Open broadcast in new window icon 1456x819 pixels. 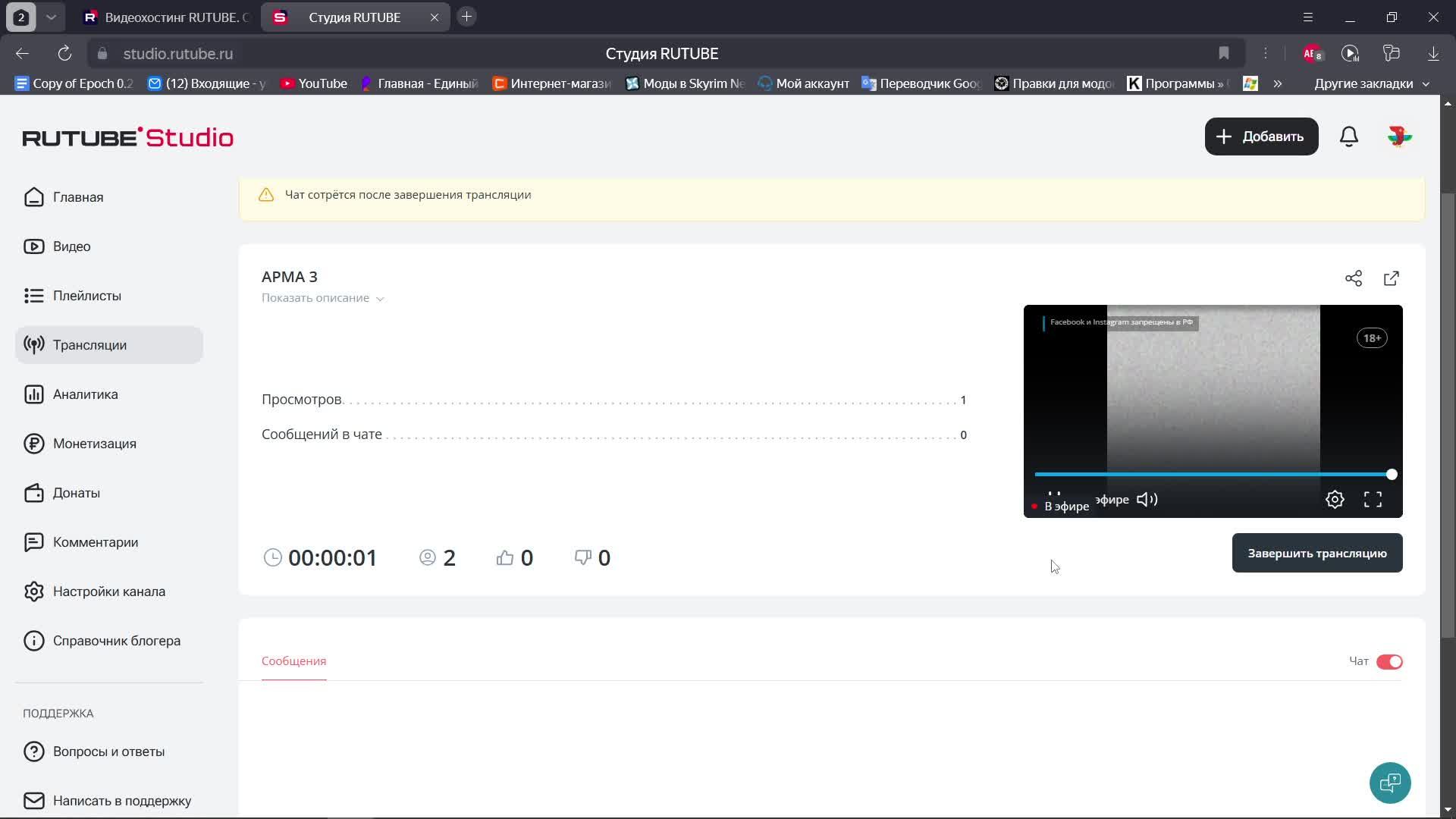point(1392,278)
